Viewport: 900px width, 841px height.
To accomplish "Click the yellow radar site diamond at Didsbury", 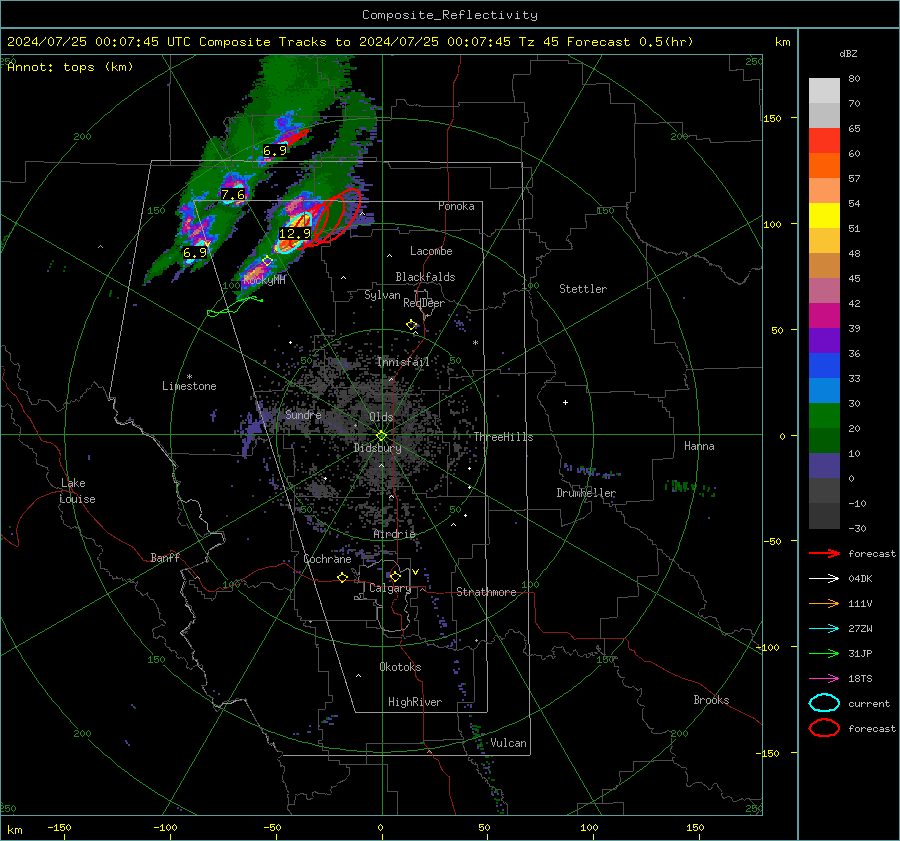I will click(x=381, y=436).
